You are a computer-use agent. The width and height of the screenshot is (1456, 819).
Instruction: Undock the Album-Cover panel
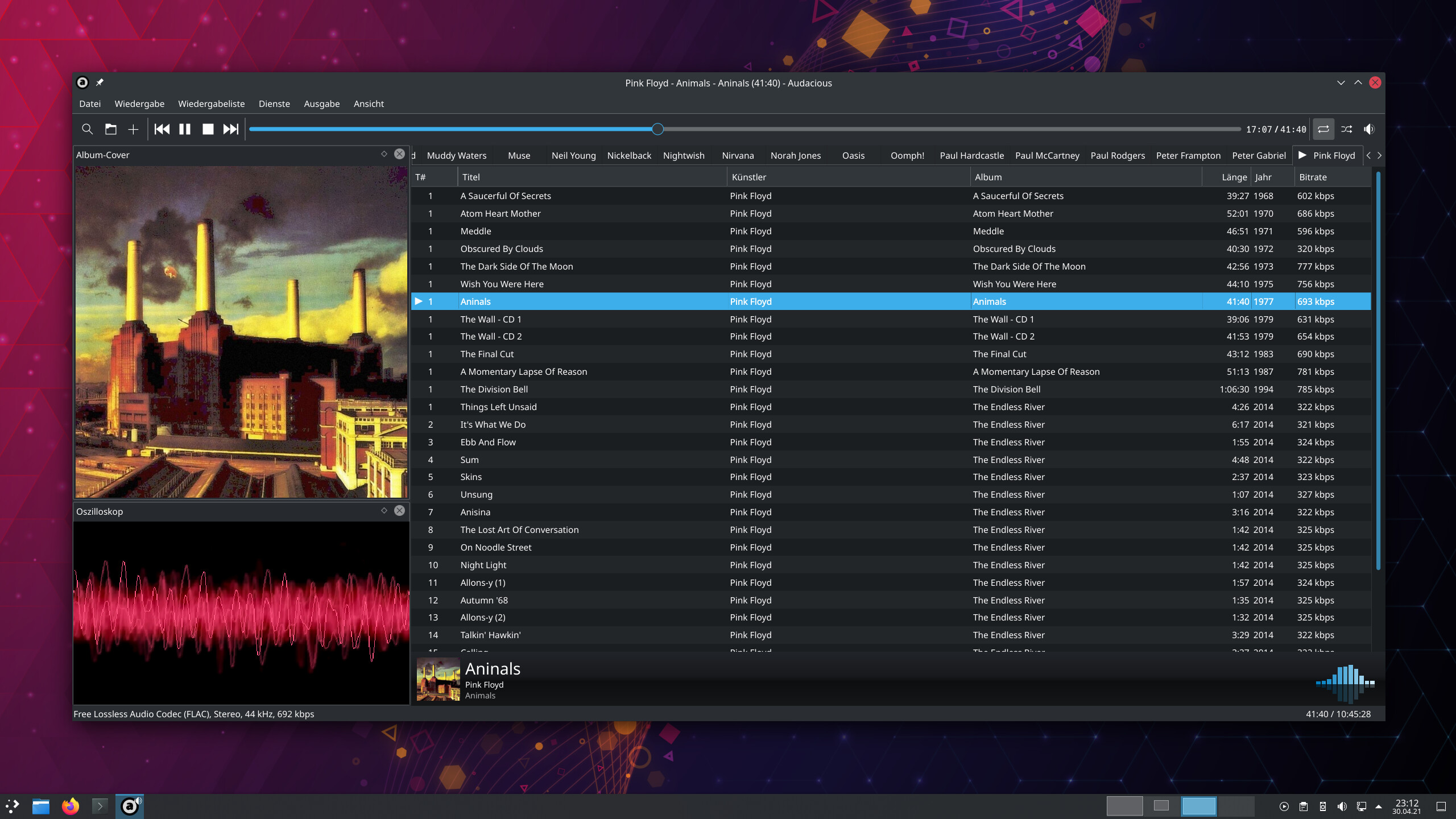click(x=384, y=154)
